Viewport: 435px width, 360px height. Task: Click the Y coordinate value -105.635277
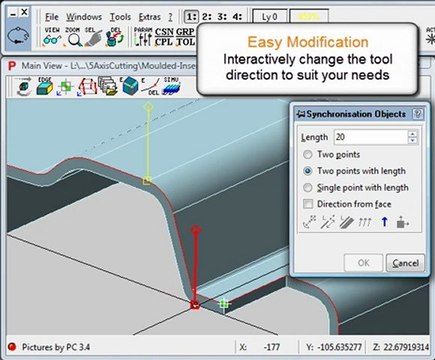pyautogui.click(x=339, y=347)
